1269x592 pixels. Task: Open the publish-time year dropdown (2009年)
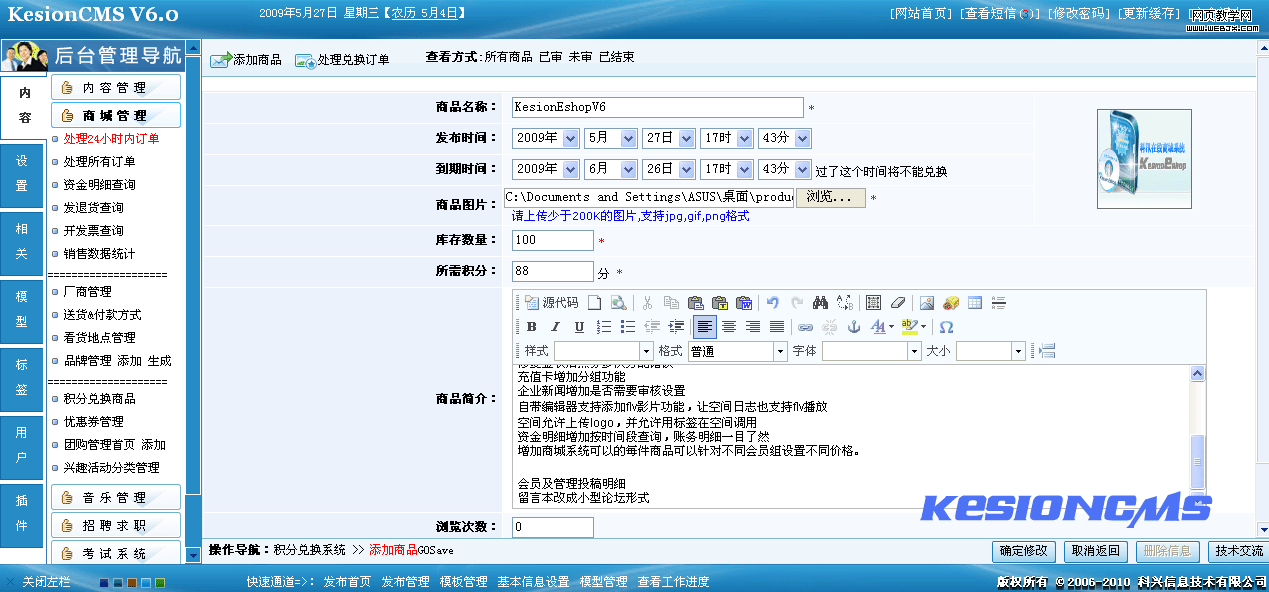pos(570,139)
